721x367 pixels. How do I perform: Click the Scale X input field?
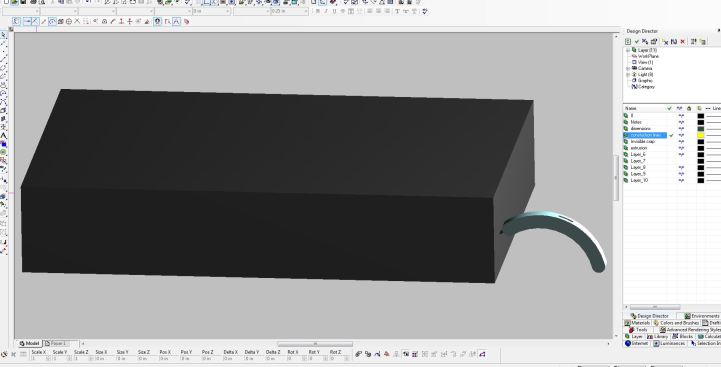click(39, 357)
